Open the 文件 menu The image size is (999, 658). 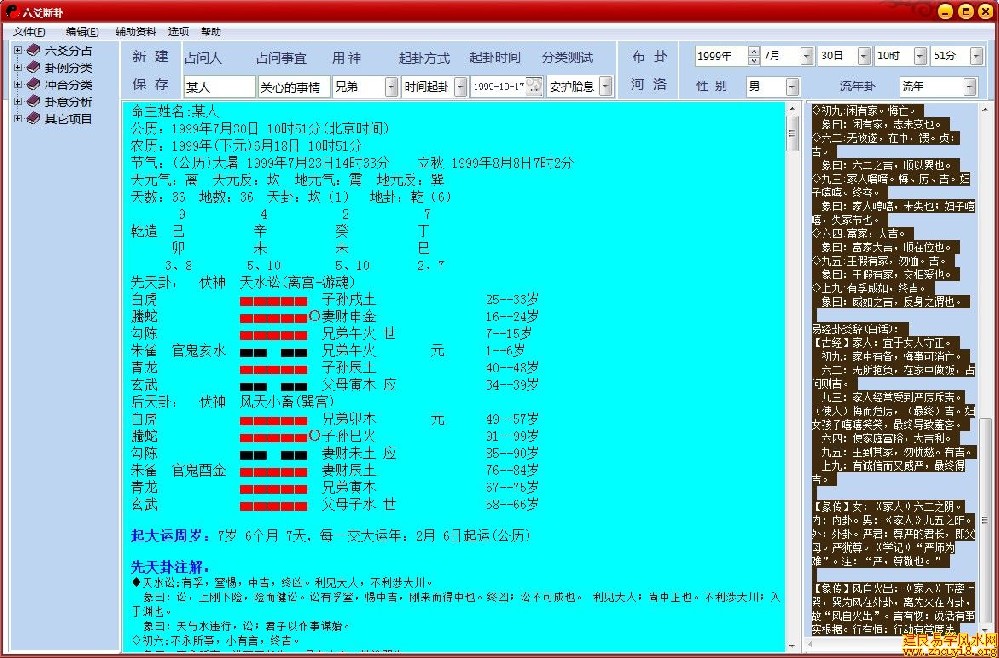click(x=28, y=31)
